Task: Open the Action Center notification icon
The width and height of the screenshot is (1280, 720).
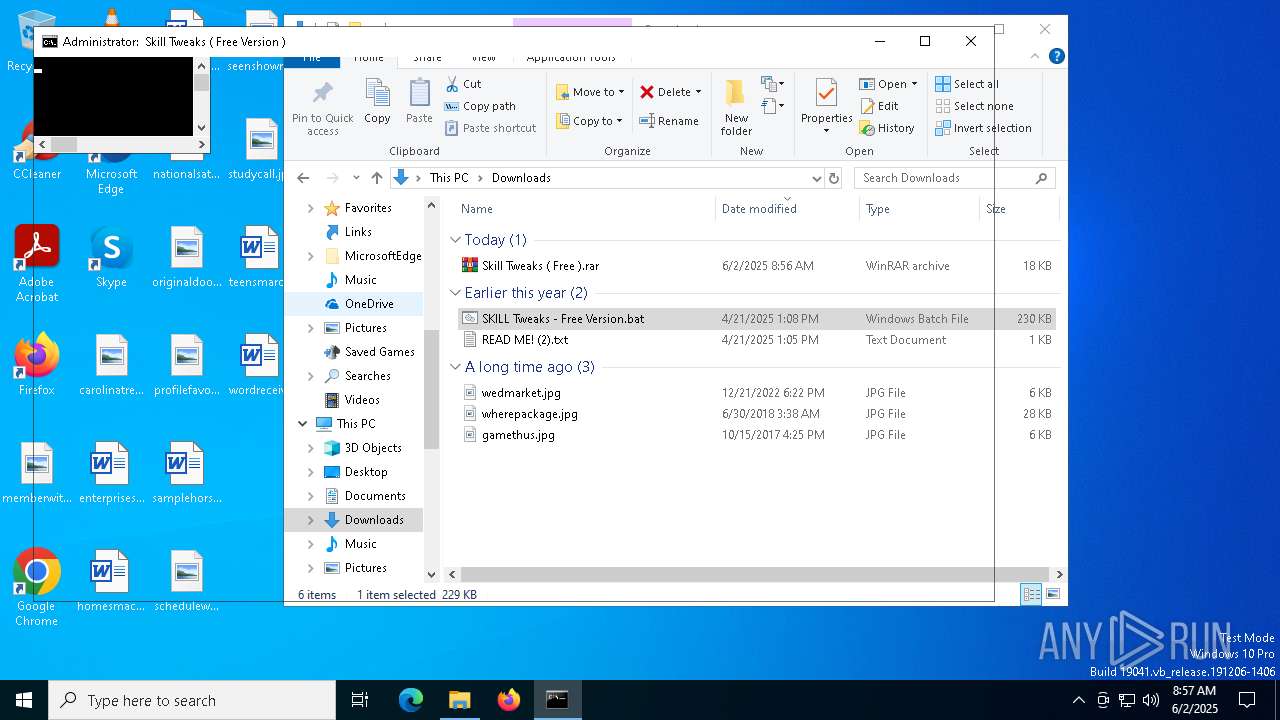Action: [1247, 700]
